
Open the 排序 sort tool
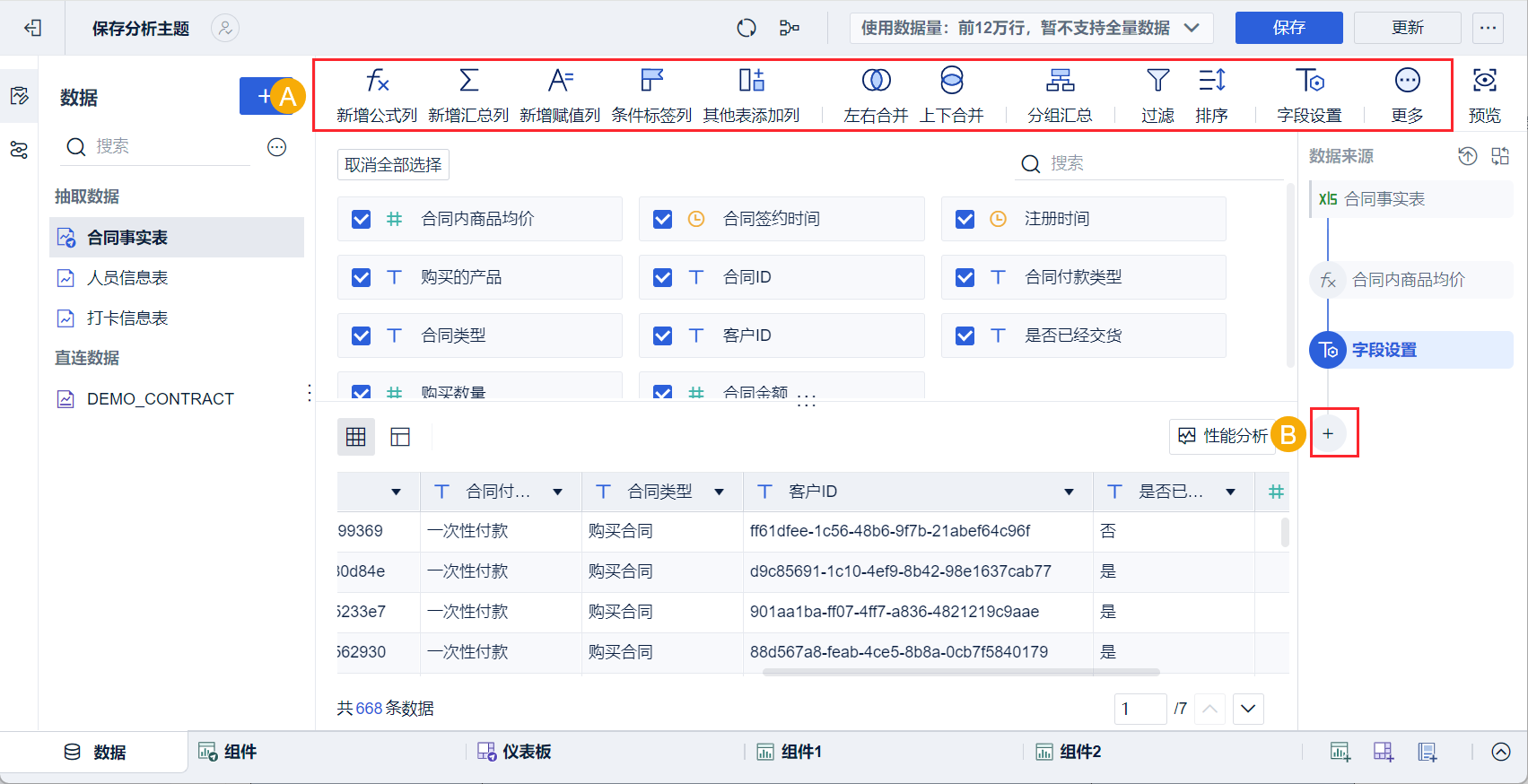pos(1212,95)
